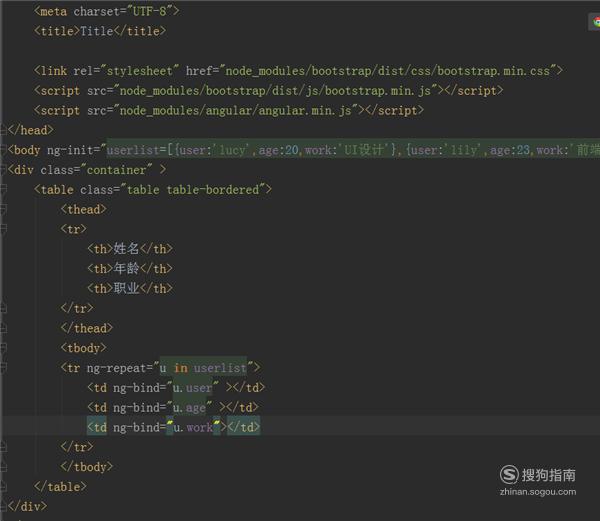Open the zhinan.sogou.com link text

pos(538,492)
